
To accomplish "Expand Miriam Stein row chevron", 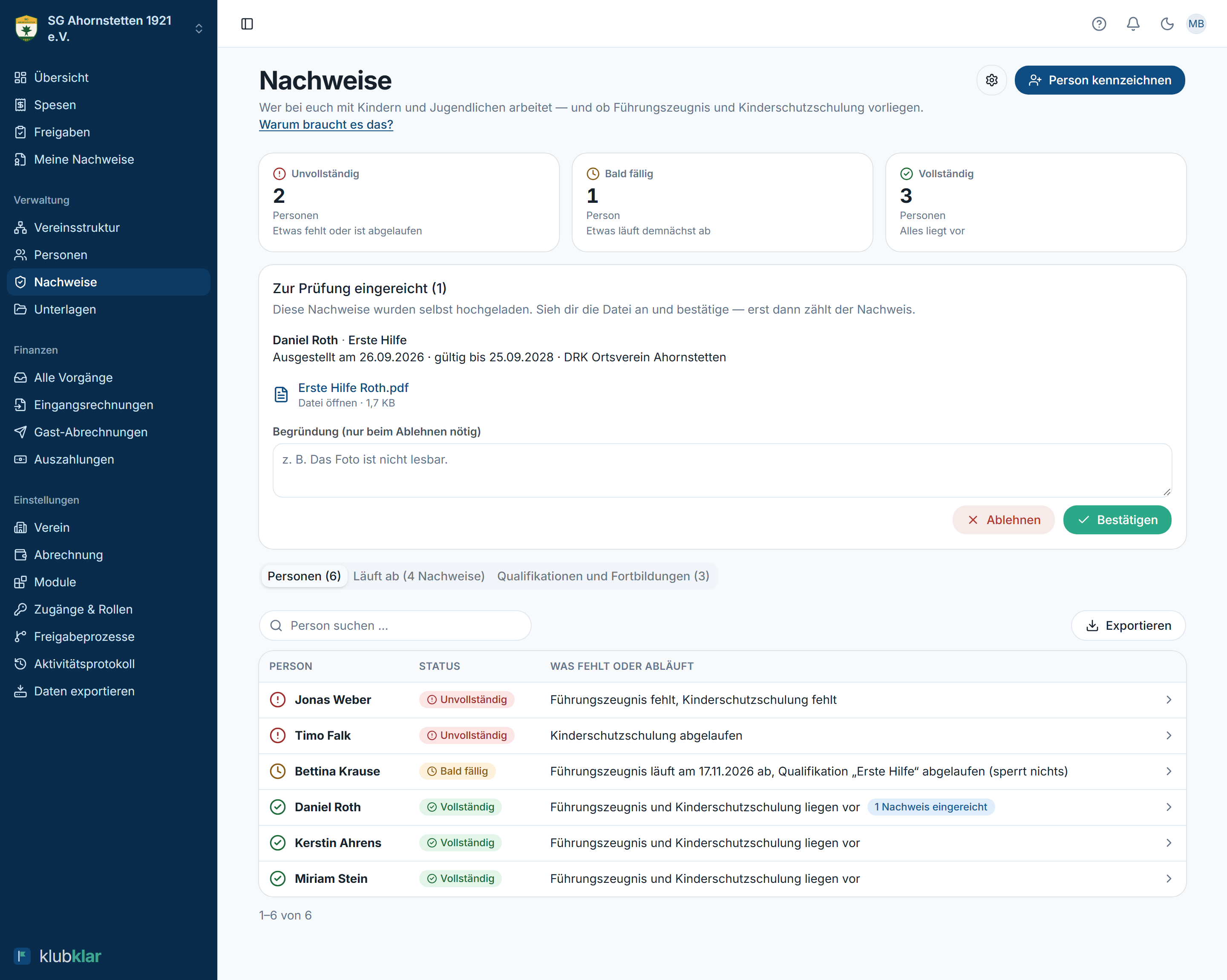I will (1168, 879).
